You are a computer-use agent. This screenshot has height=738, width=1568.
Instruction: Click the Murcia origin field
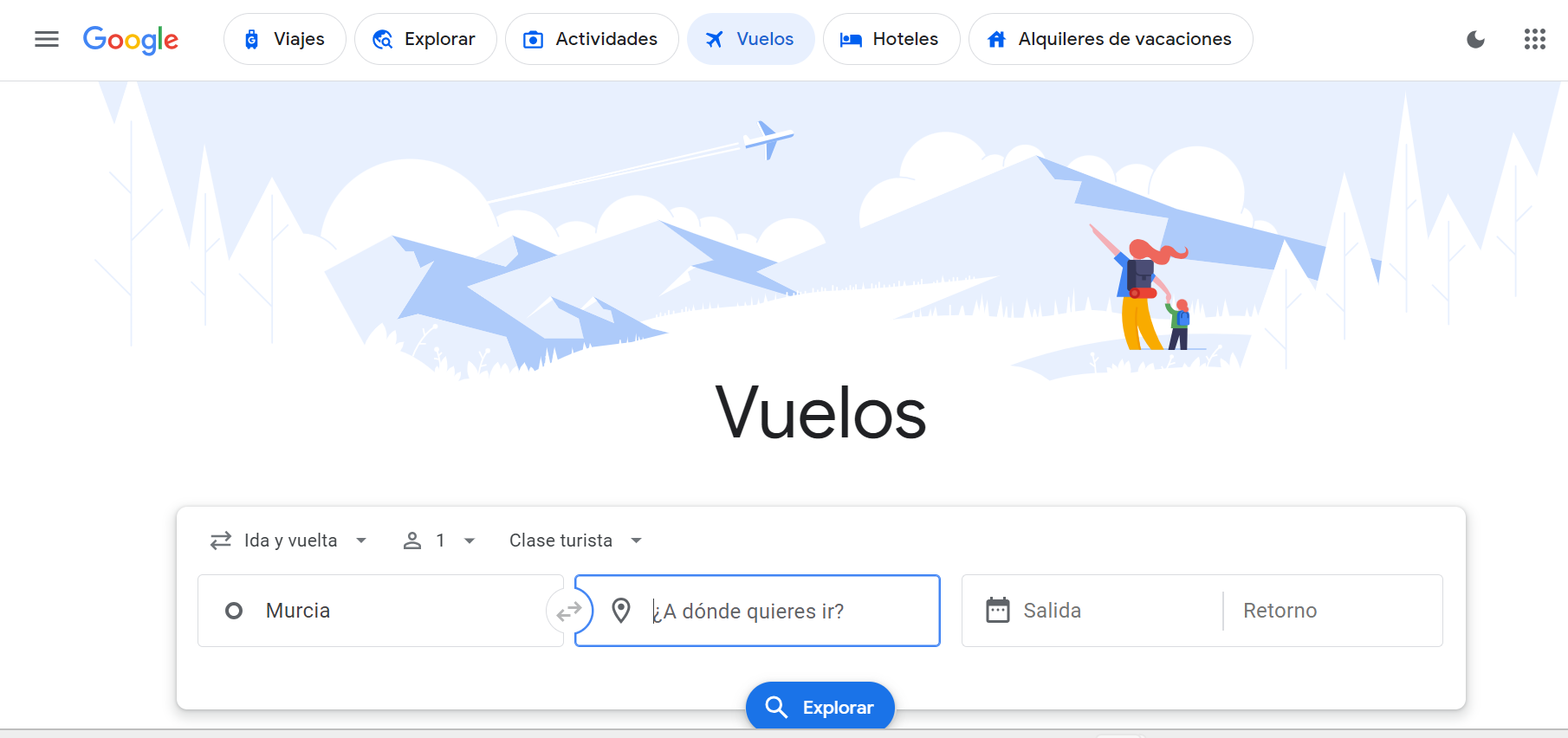tap(380, 611)
